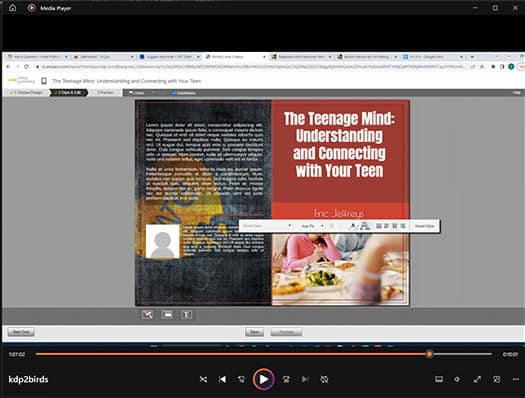This screenshot has width=525, height=398.
Task: Skip back using the rewind icon
Action: (241, 379)
